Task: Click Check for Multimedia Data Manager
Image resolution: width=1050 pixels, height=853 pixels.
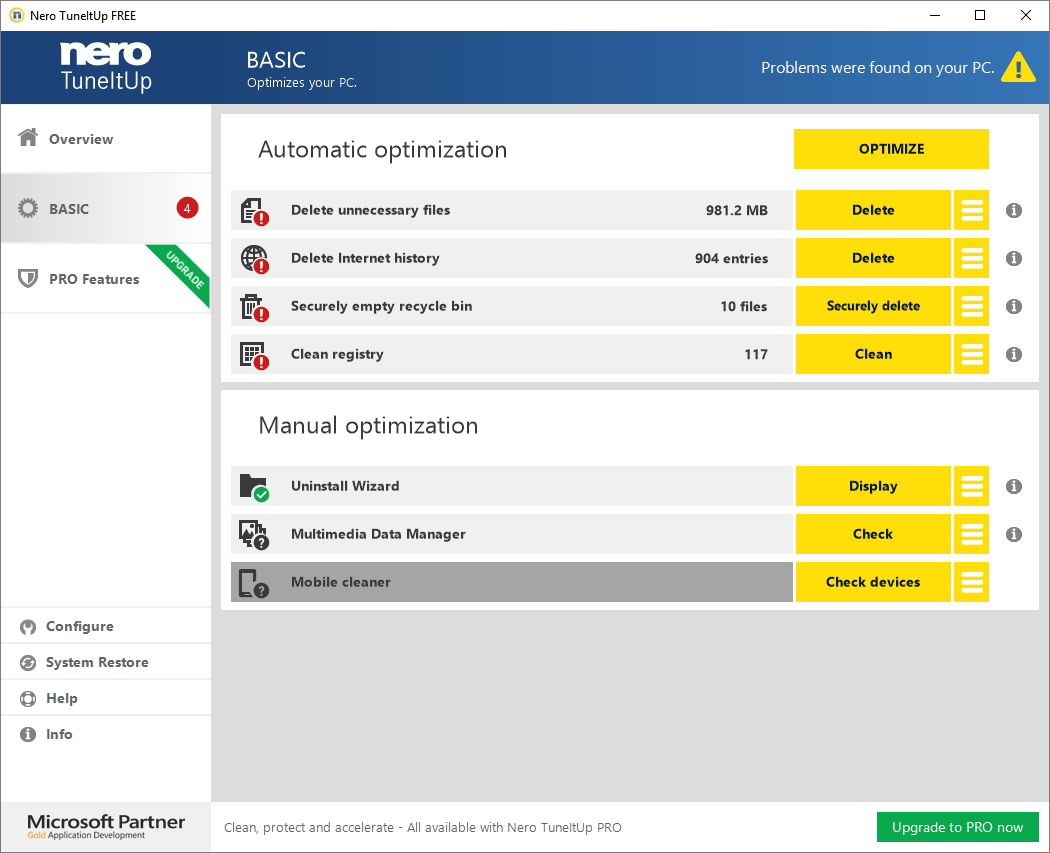Action: pyautogui.click(x=873, y=534)
